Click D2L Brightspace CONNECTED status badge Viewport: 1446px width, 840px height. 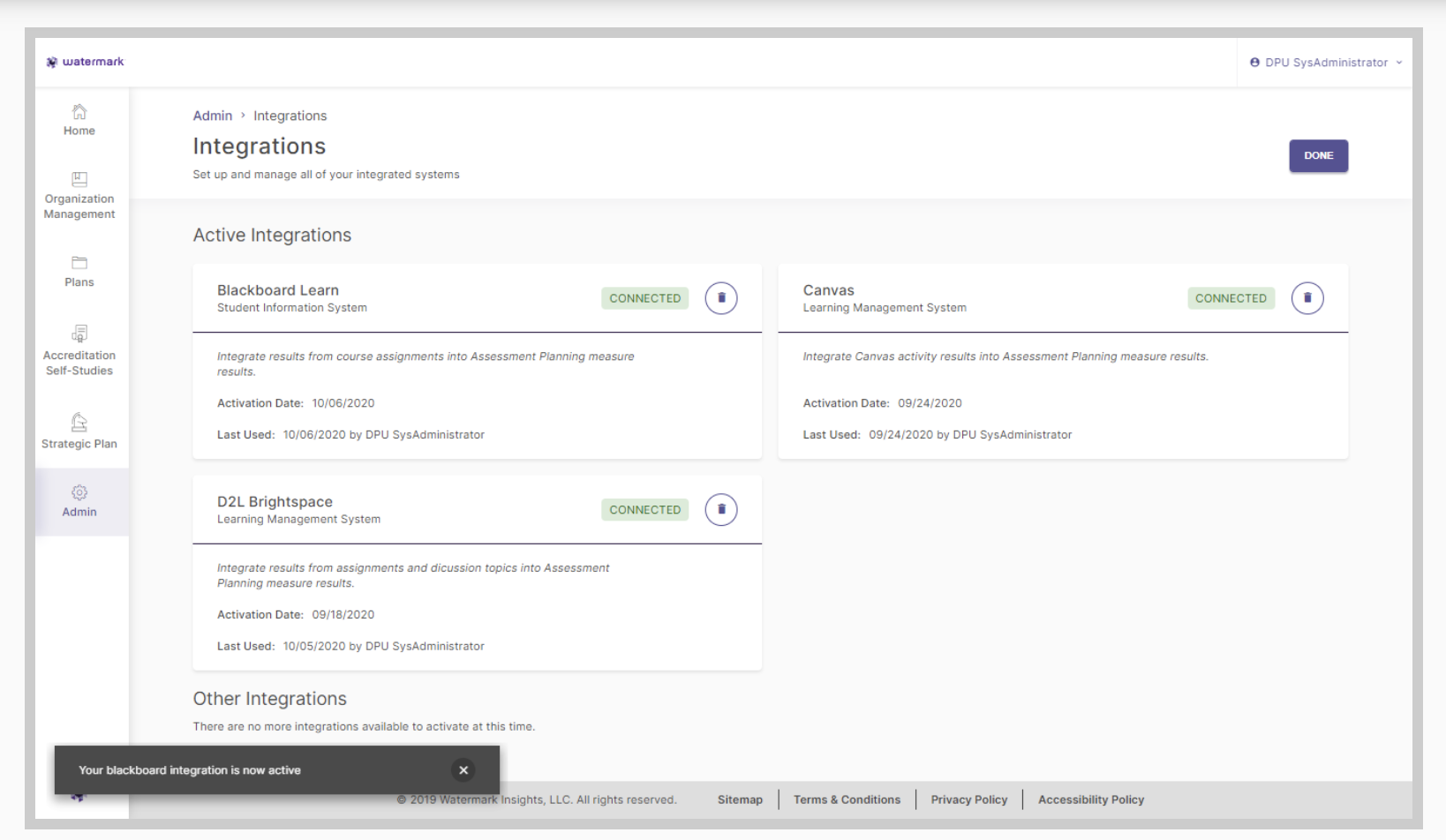click(645, 510)
